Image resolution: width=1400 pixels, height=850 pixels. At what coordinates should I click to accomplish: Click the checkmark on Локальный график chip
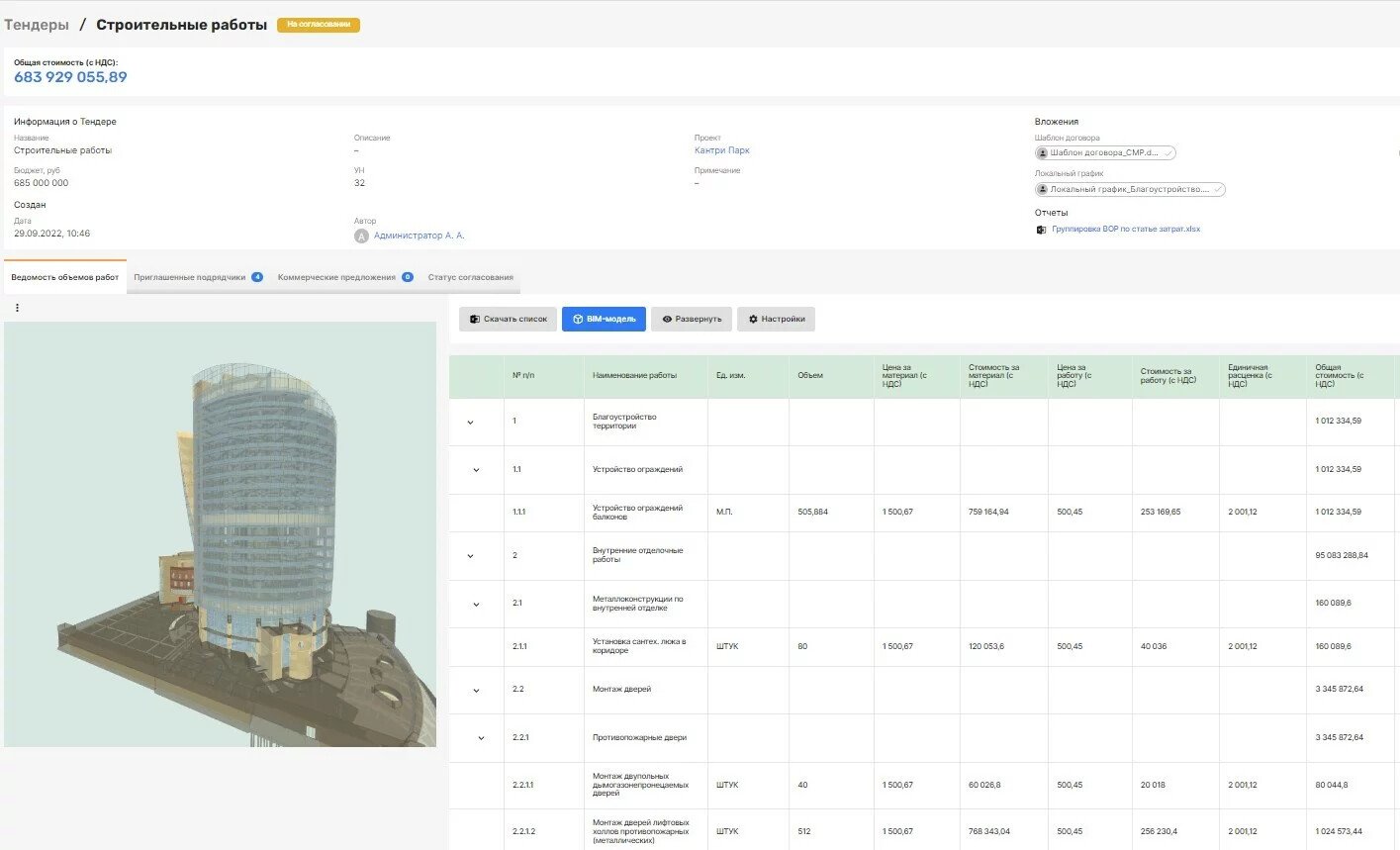(1217, 190)
